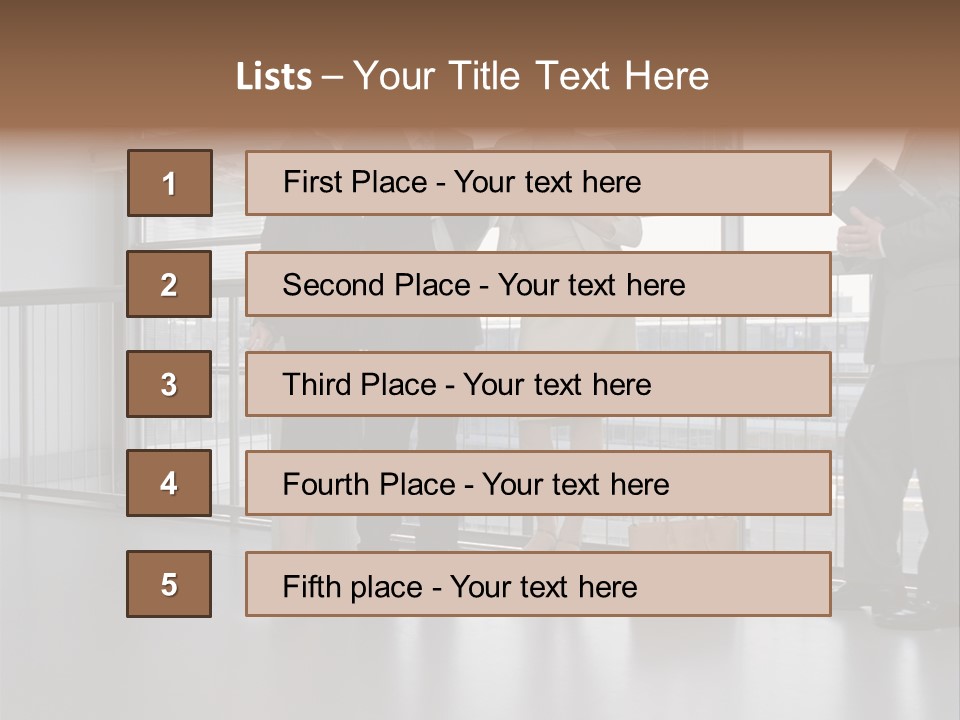Select the number 2 square

[x=169, y=284]
